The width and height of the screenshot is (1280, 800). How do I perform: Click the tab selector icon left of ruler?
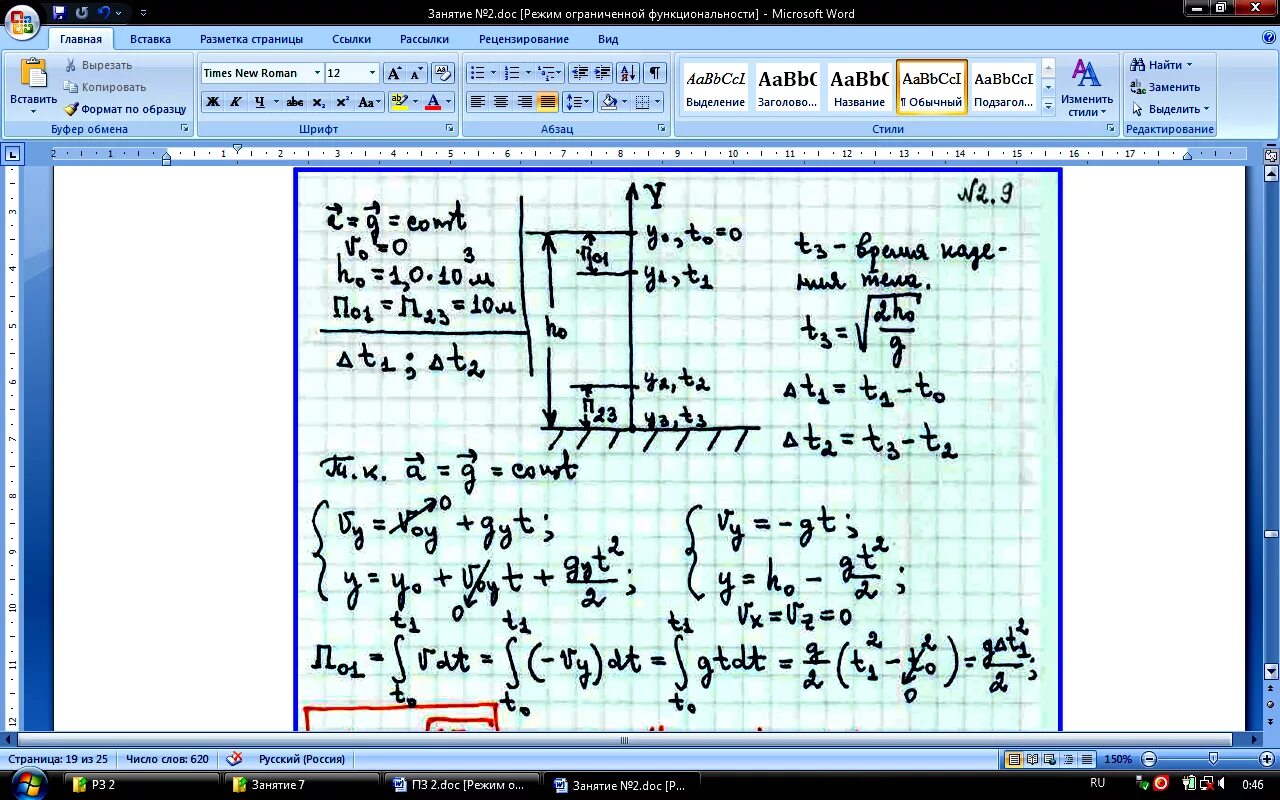click(13, 154)
